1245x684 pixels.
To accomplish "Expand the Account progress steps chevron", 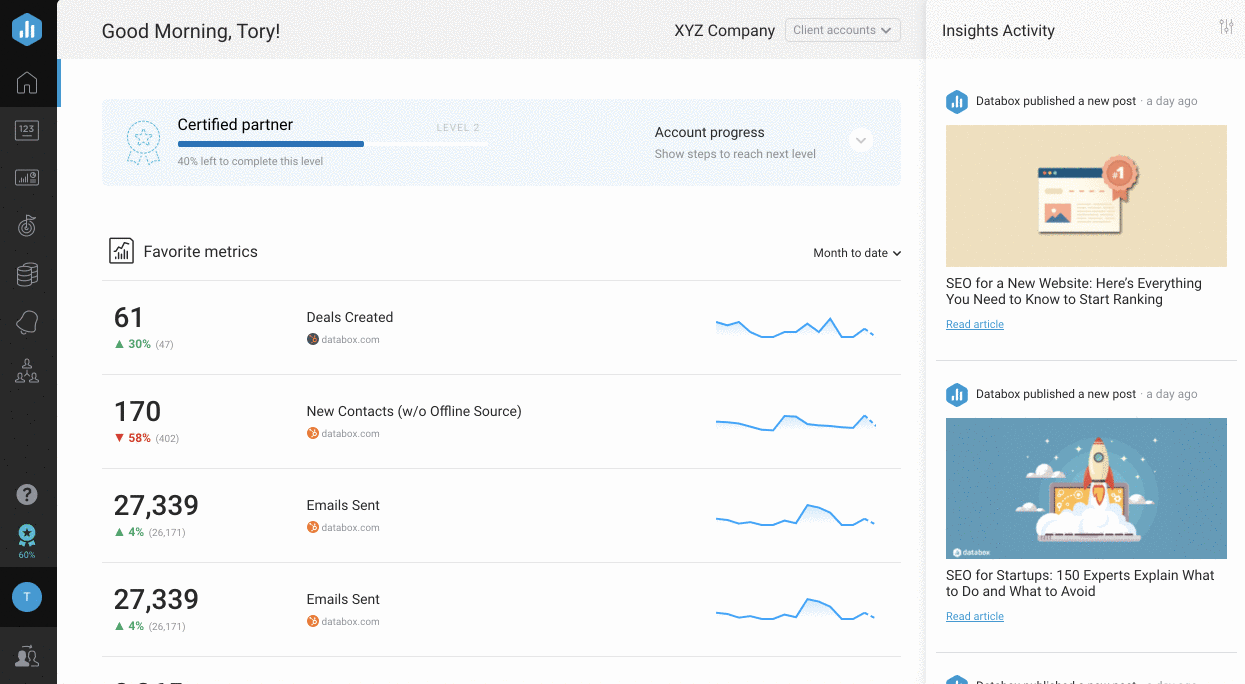I will (860, 141).
